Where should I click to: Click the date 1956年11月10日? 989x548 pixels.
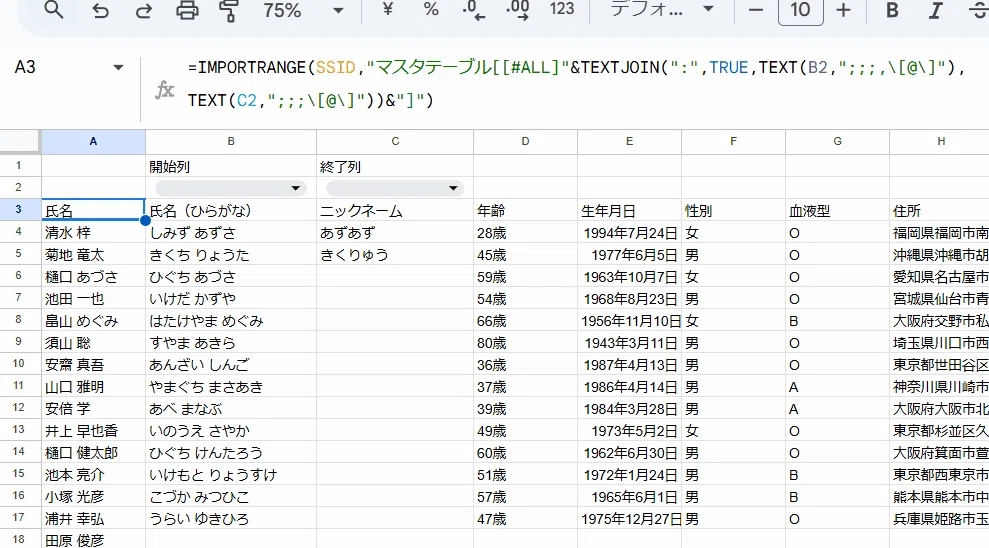coord(629,321)
